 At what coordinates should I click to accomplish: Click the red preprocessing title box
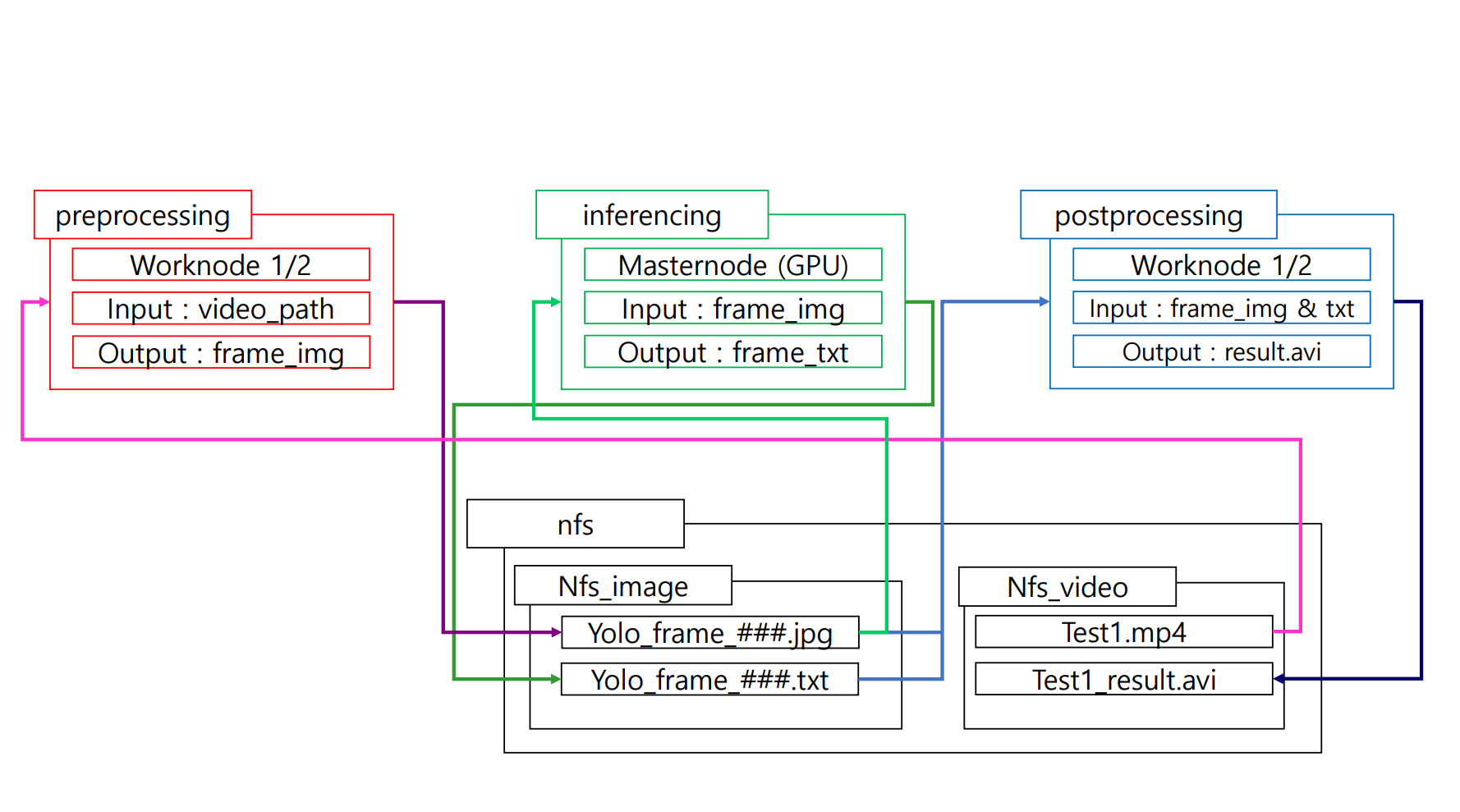(143, 215)
